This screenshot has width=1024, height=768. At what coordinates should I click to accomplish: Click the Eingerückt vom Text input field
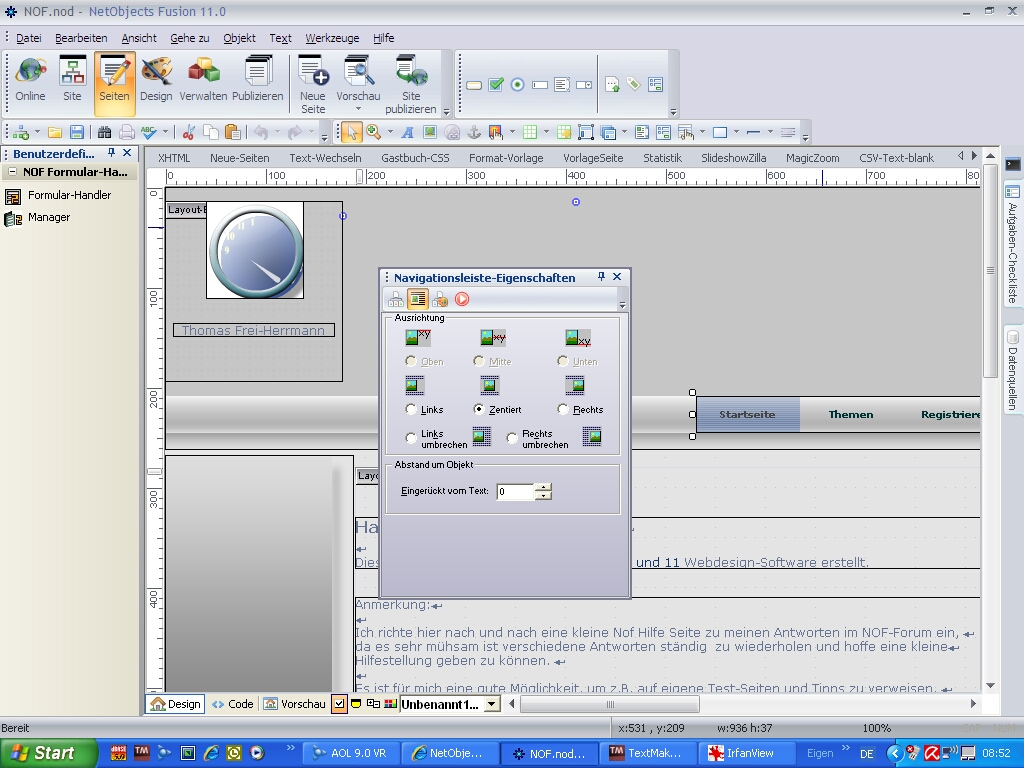tap(516, 491)
